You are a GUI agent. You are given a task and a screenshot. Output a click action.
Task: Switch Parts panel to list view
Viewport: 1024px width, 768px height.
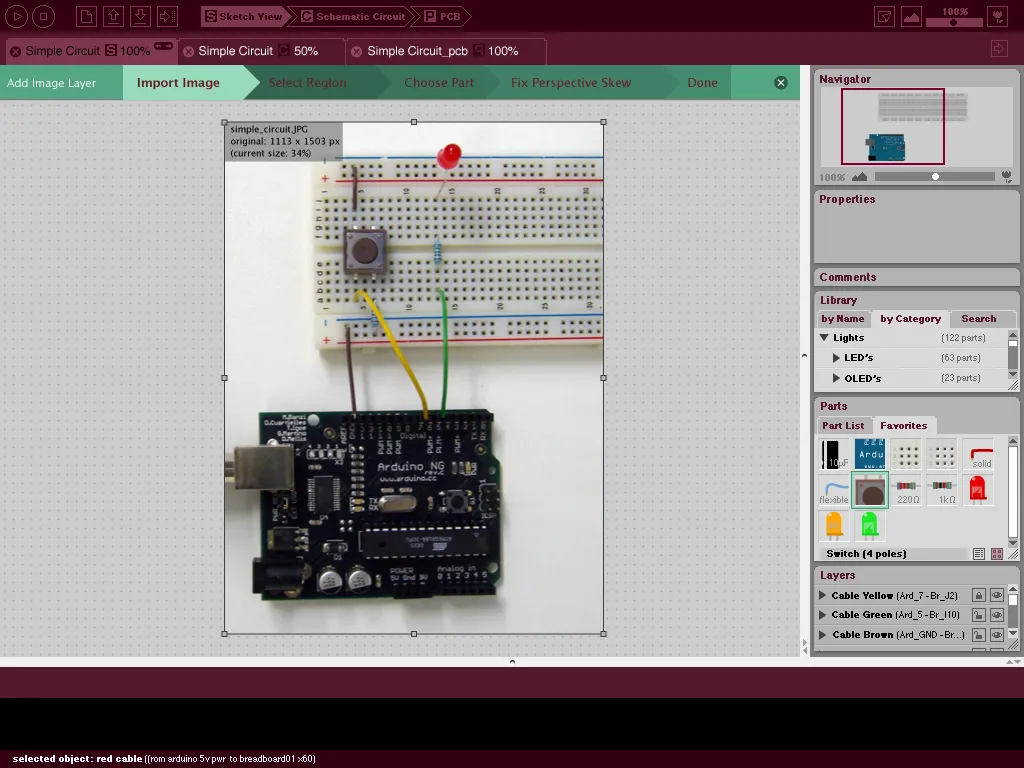(978, 554)
